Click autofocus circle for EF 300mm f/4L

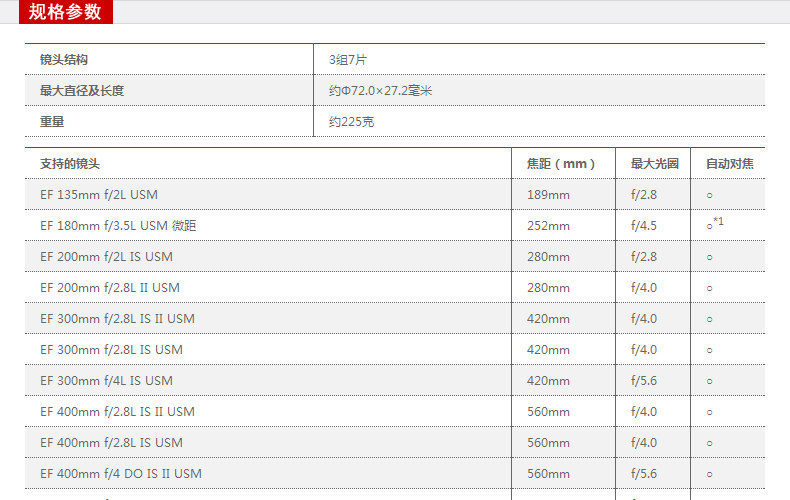tap(709, 381)
